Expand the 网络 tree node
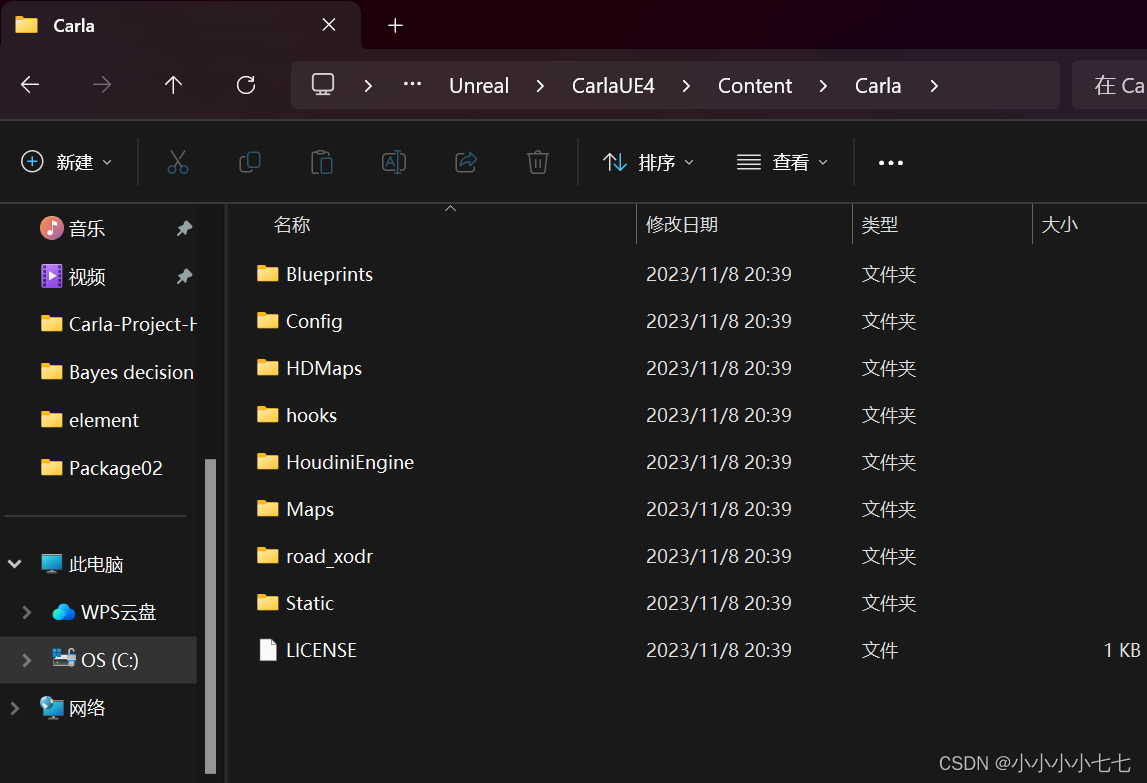This screenshot has width=1147, height=783. pyautogui.click(x=15, y=708)
